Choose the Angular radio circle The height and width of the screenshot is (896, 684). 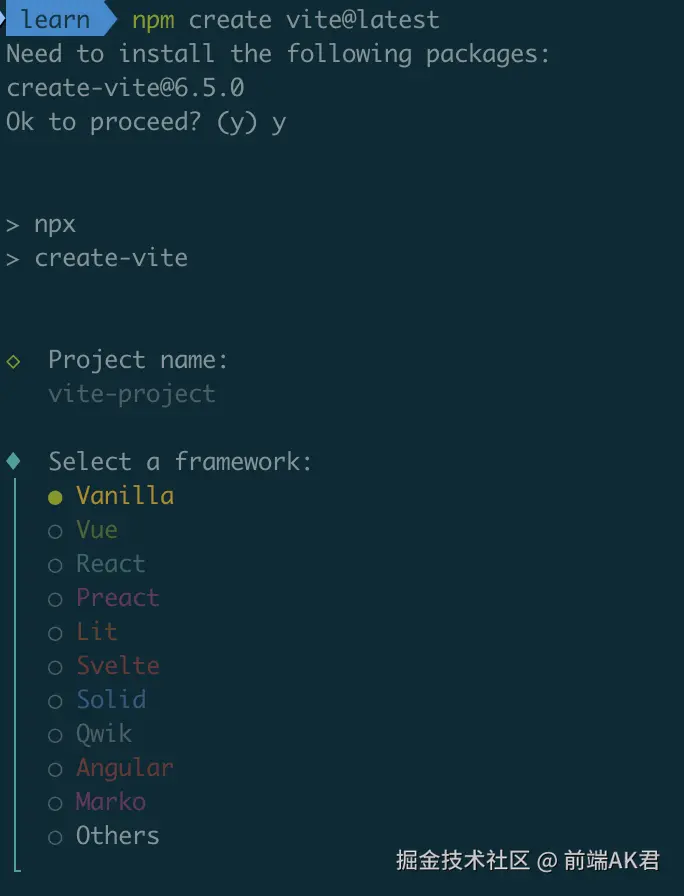coord(55,769)
